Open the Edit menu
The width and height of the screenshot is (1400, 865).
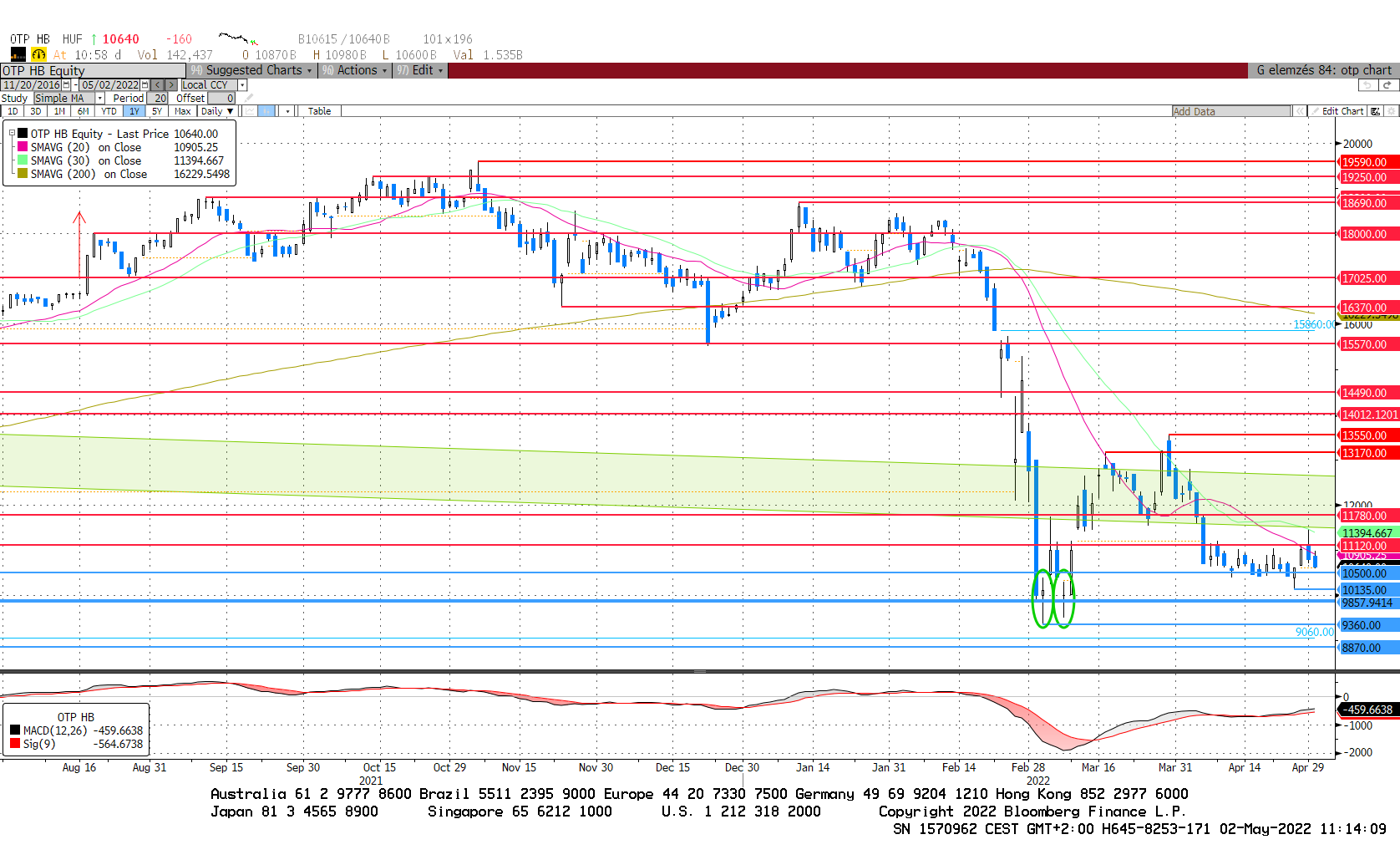click(x=420, y=70)
